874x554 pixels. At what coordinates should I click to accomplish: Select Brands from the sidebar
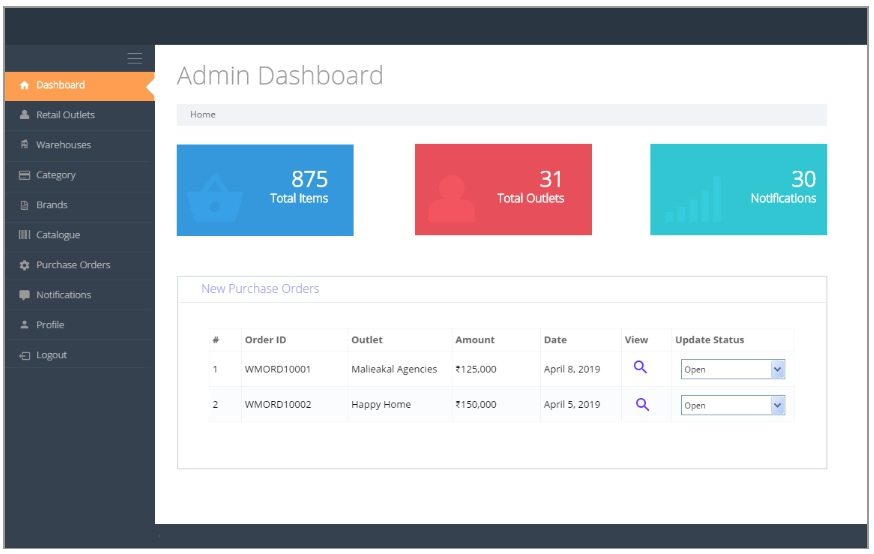click(52, 205)
